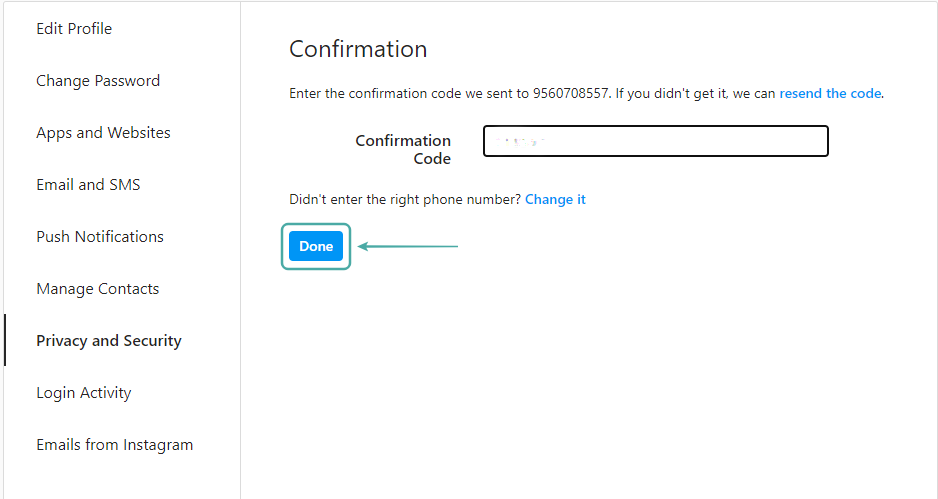The height and width of the screenshot is (499, 938).
Task: Open Privacy and Security section
Action: [109, 341]
